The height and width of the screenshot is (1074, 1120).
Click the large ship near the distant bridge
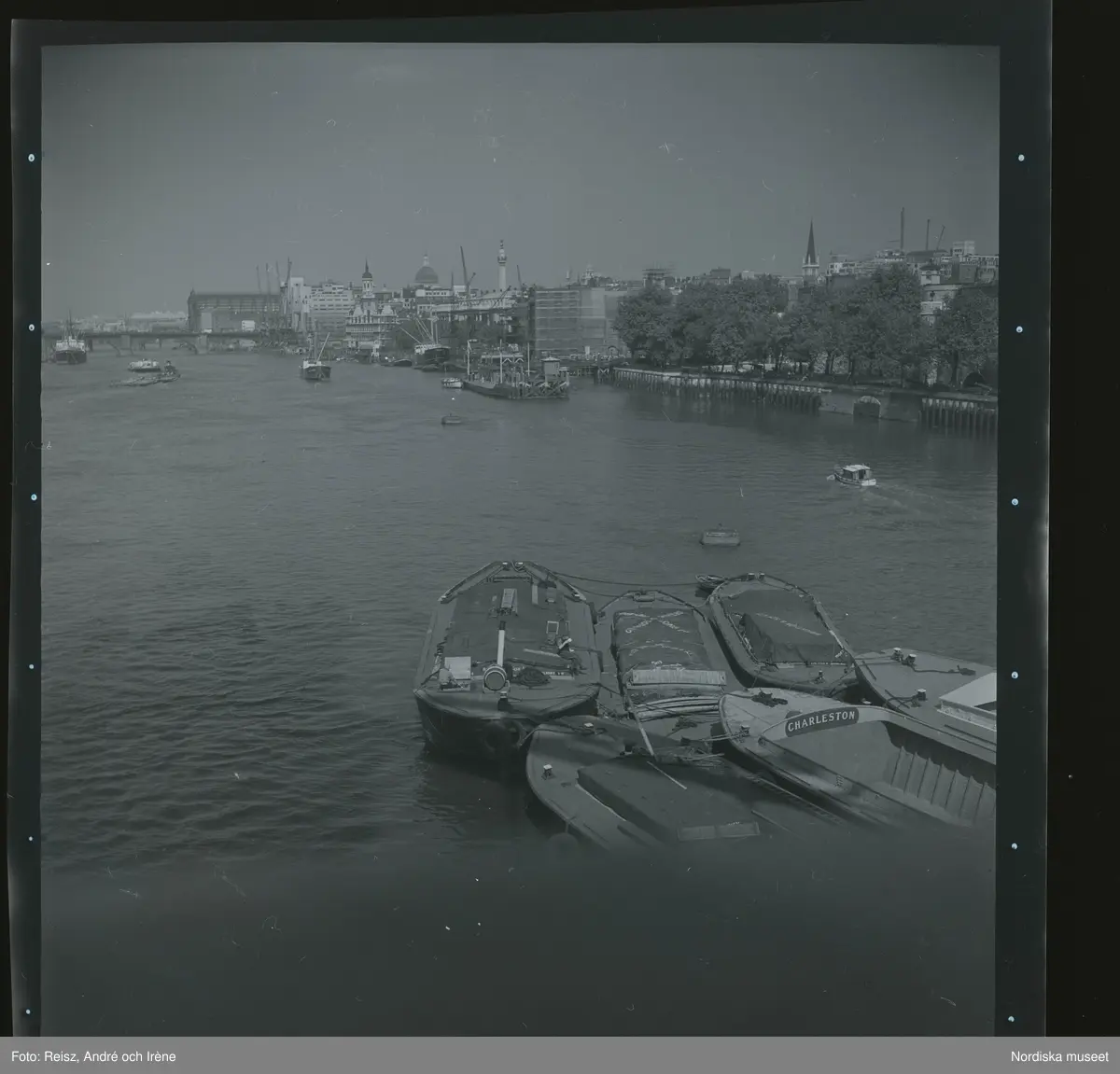coord(69,349)
